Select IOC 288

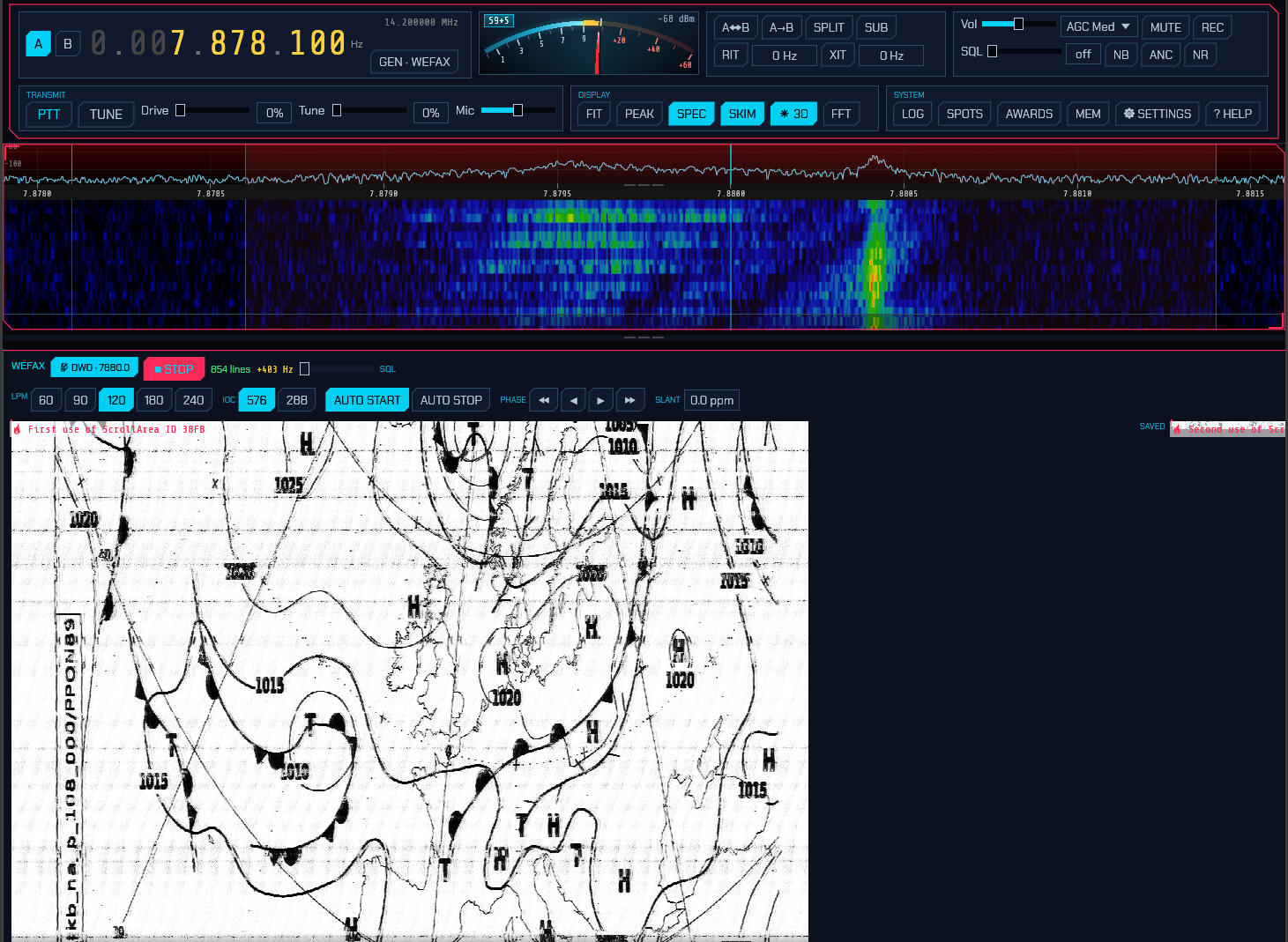[x=297, y=400]
